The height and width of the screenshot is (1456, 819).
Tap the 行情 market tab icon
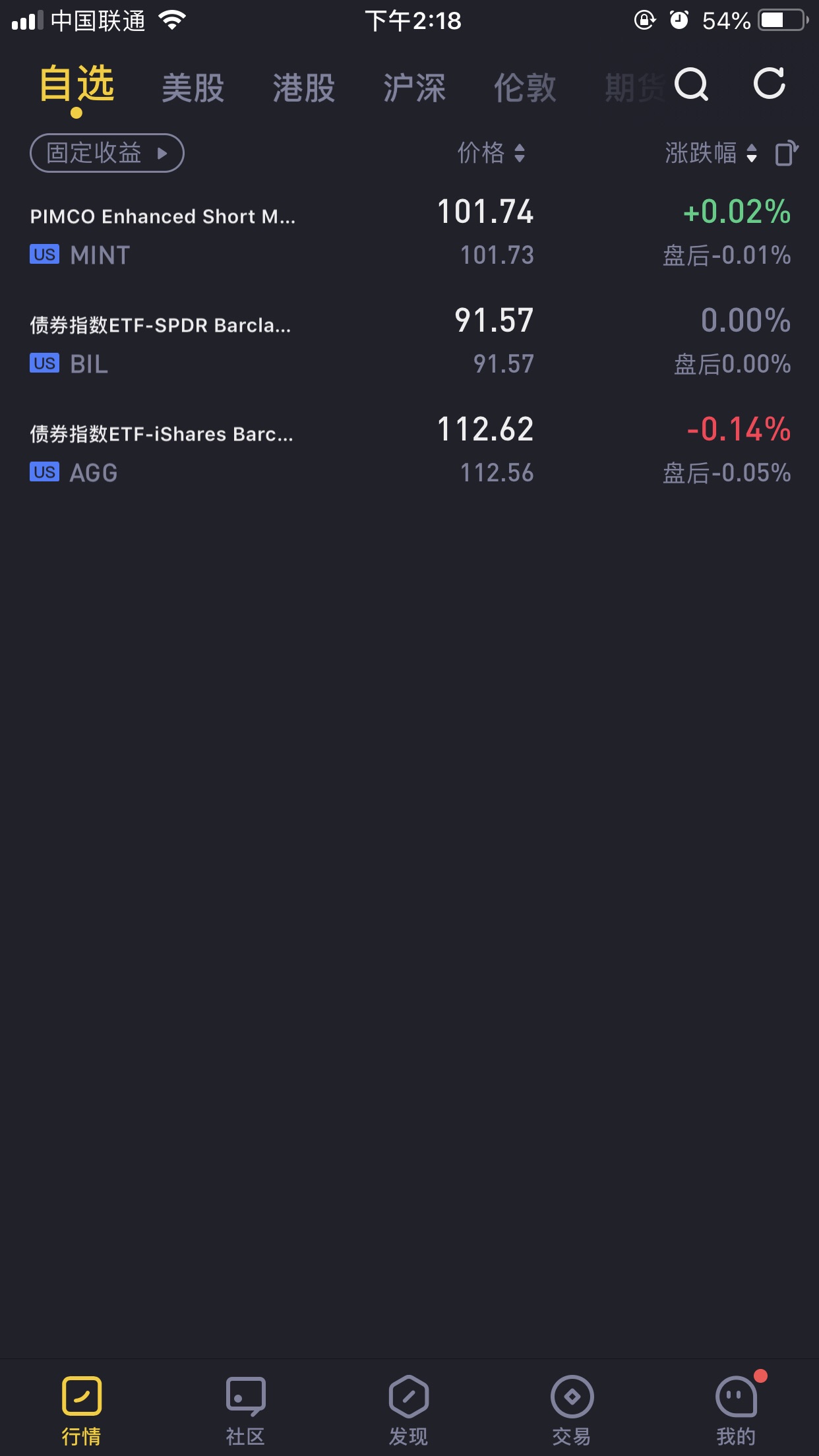tap(82, 1396)
